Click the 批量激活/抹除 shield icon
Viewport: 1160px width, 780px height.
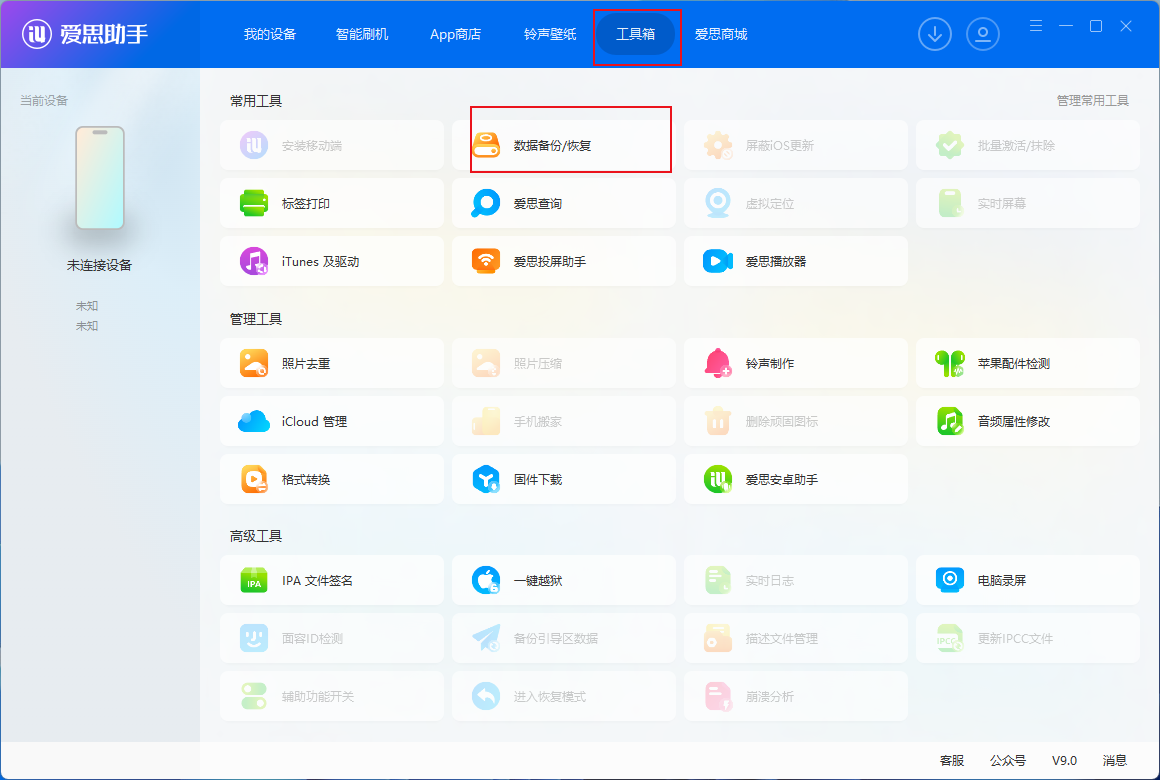click(x=950, y=145)
